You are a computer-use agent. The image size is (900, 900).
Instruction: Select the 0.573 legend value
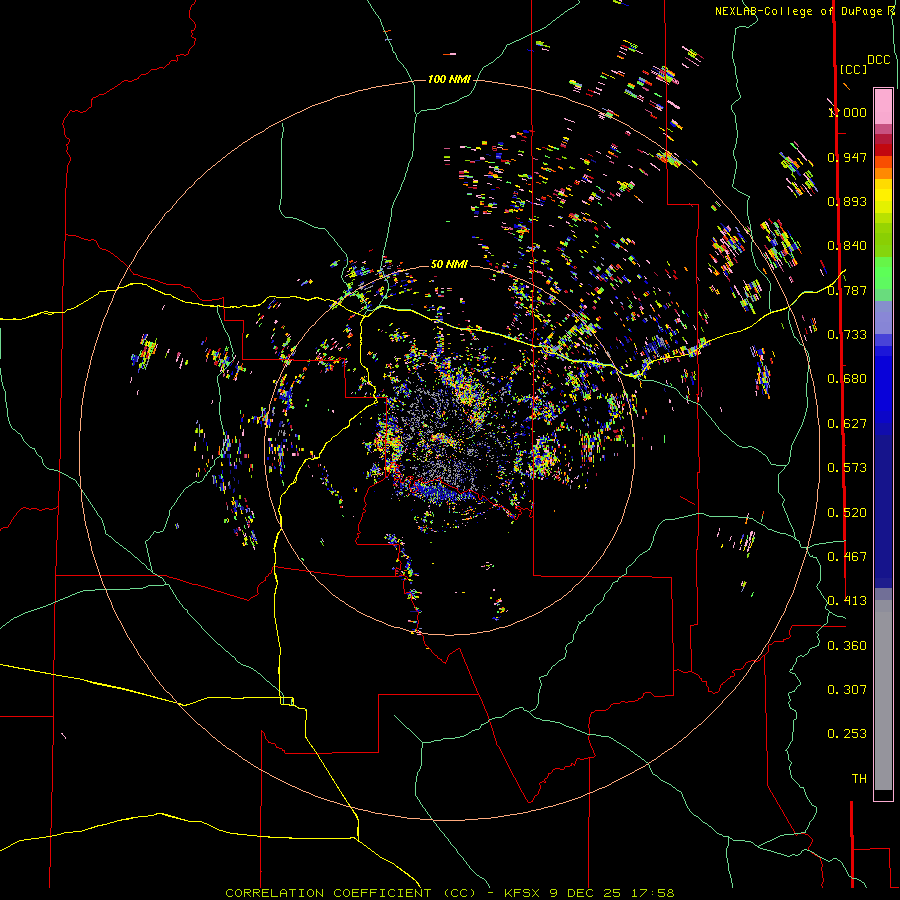pos(847,468)
